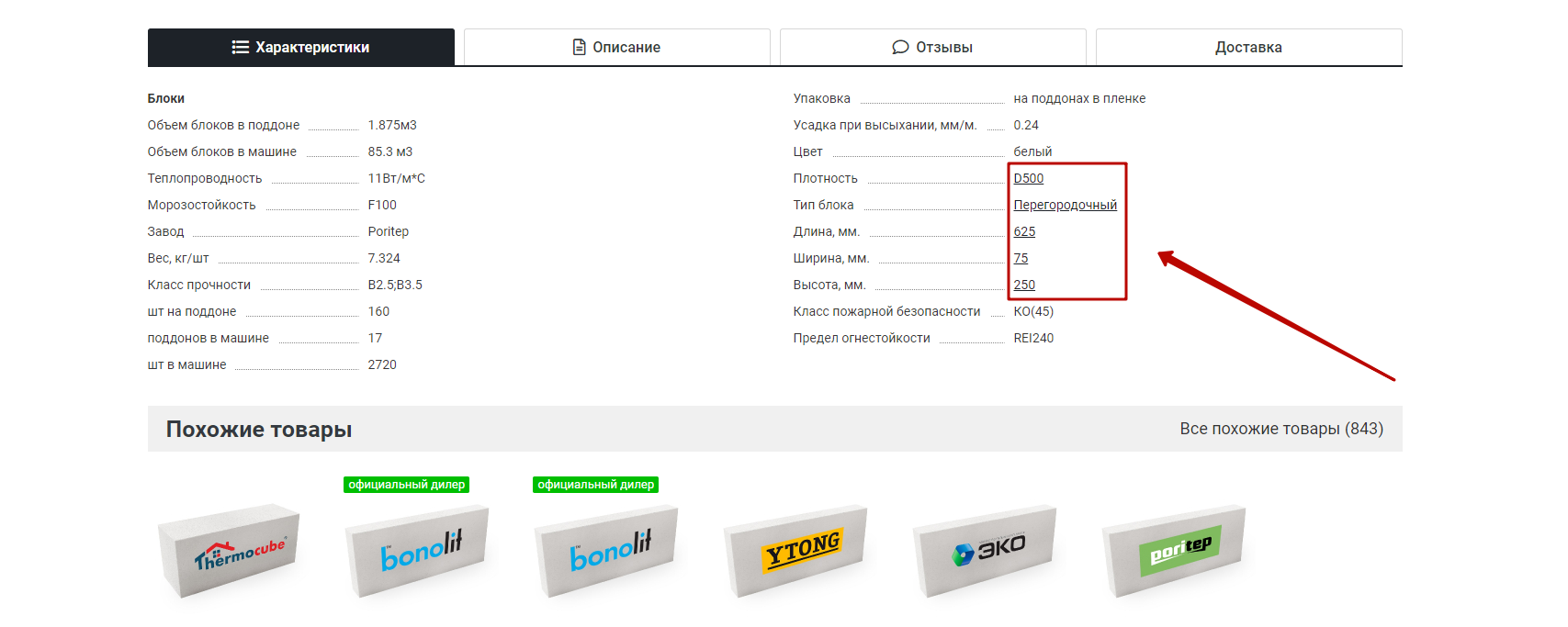Viewport: 1568px width, 627px height.
Task: Open the Thermocube block product thumbnail
Action: pos(230,551)
